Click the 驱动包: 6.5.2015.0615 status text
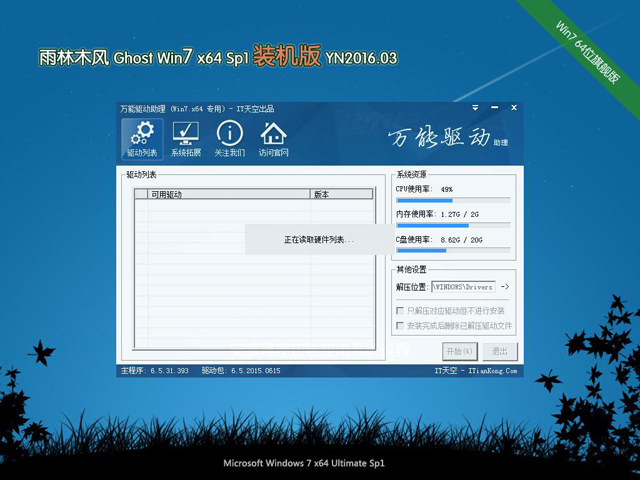Screen dimensions: 640x480 (241, 371)
